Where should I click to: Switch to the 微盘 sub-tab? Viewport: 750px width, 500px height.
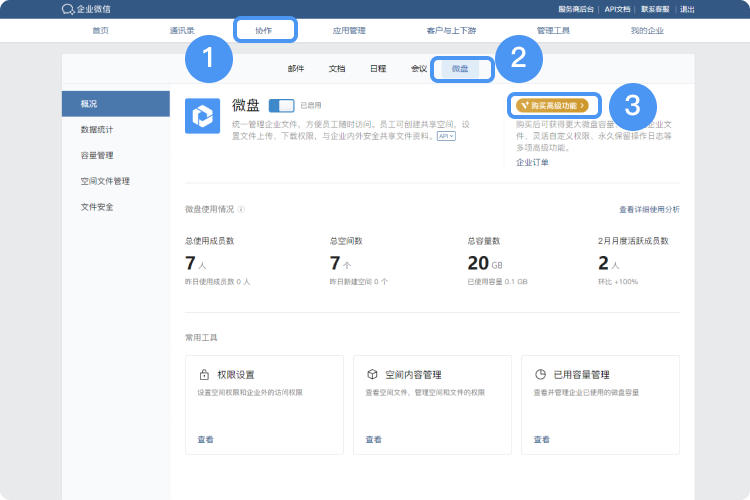460,69
